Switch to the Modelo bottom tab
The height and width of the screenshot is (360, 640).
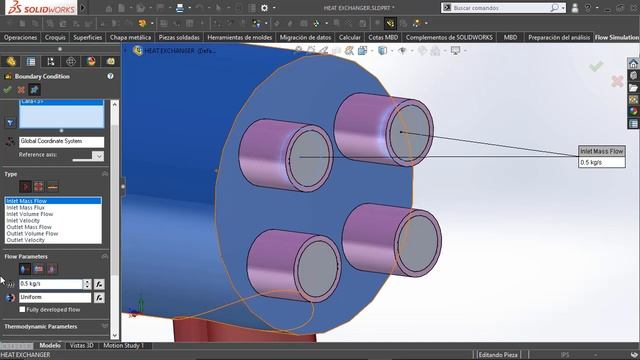coord(50,345)
